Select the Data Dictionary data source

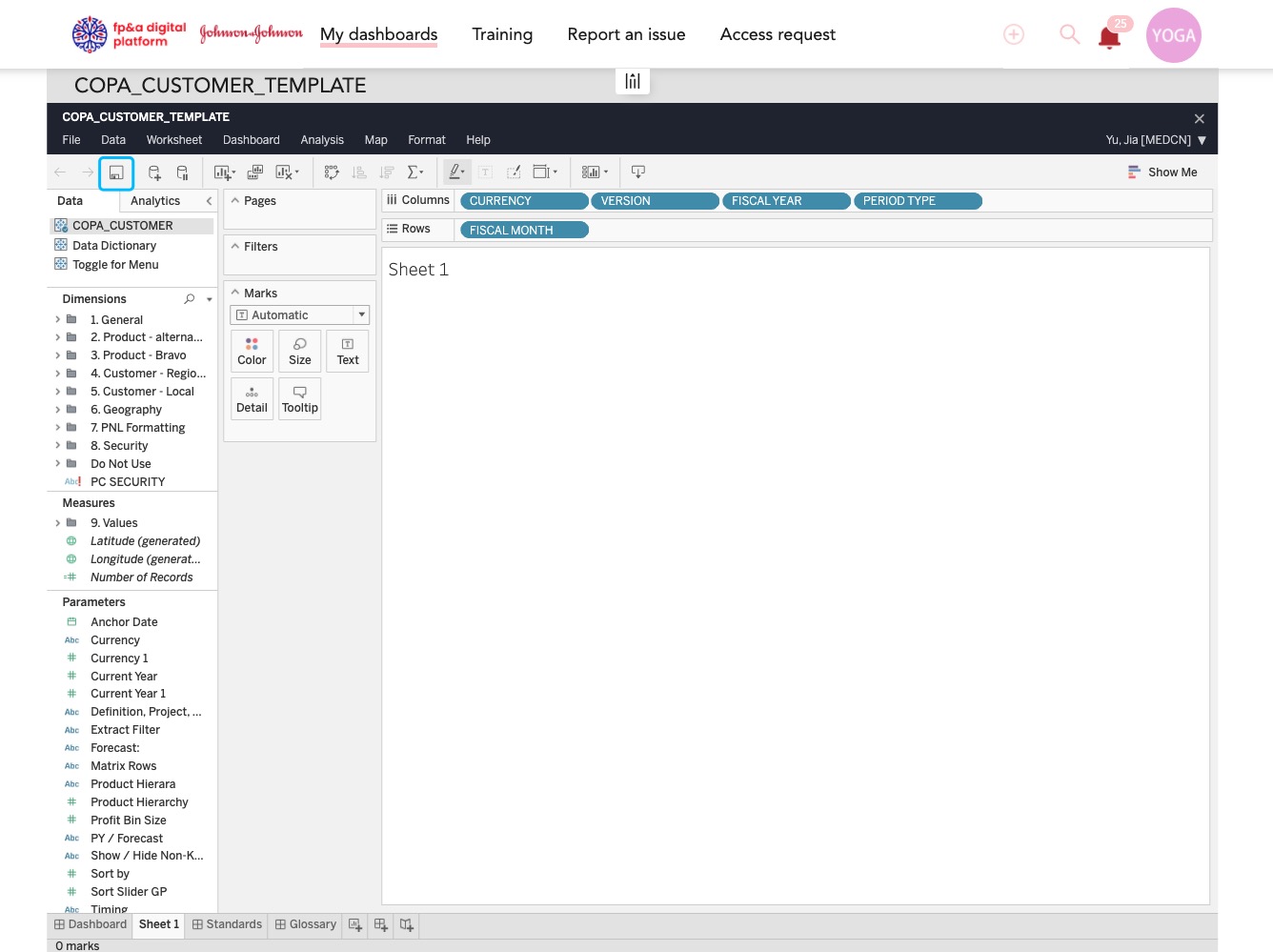coord(114,246)
